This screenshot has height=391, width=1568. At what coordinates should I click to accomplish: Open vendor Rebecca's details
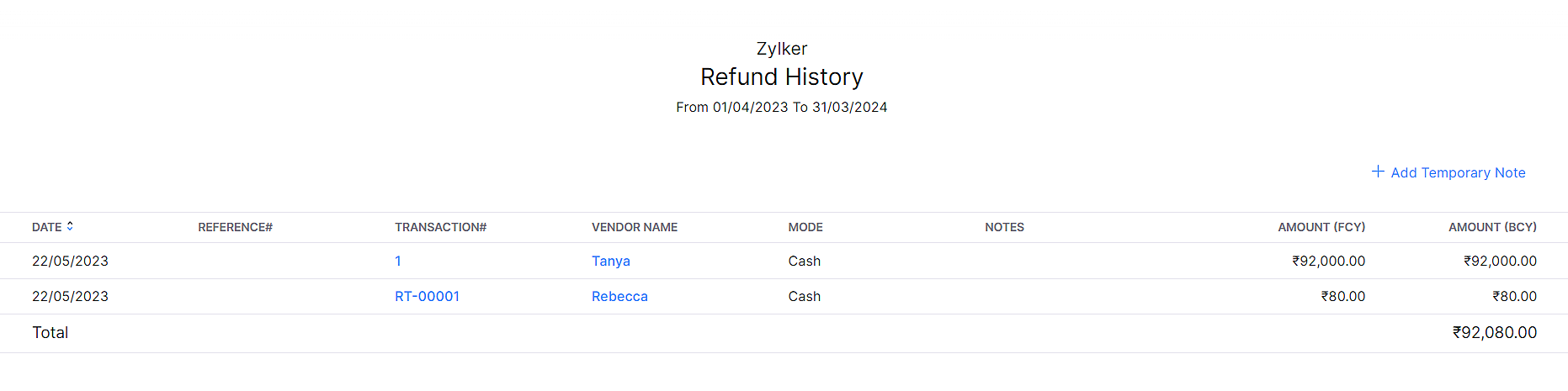click(x=619, y=296)
